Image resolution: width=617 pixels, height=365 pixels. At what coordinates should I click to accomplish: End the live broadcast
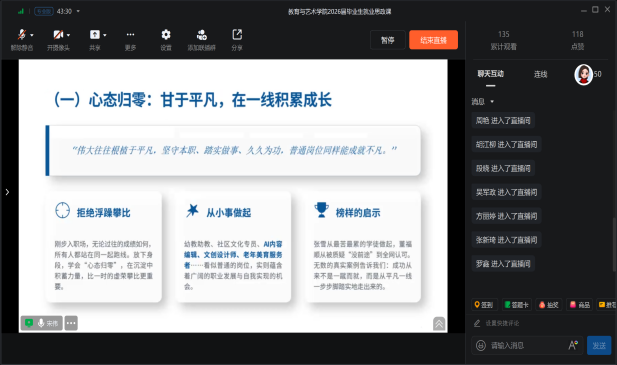(433, 40)
